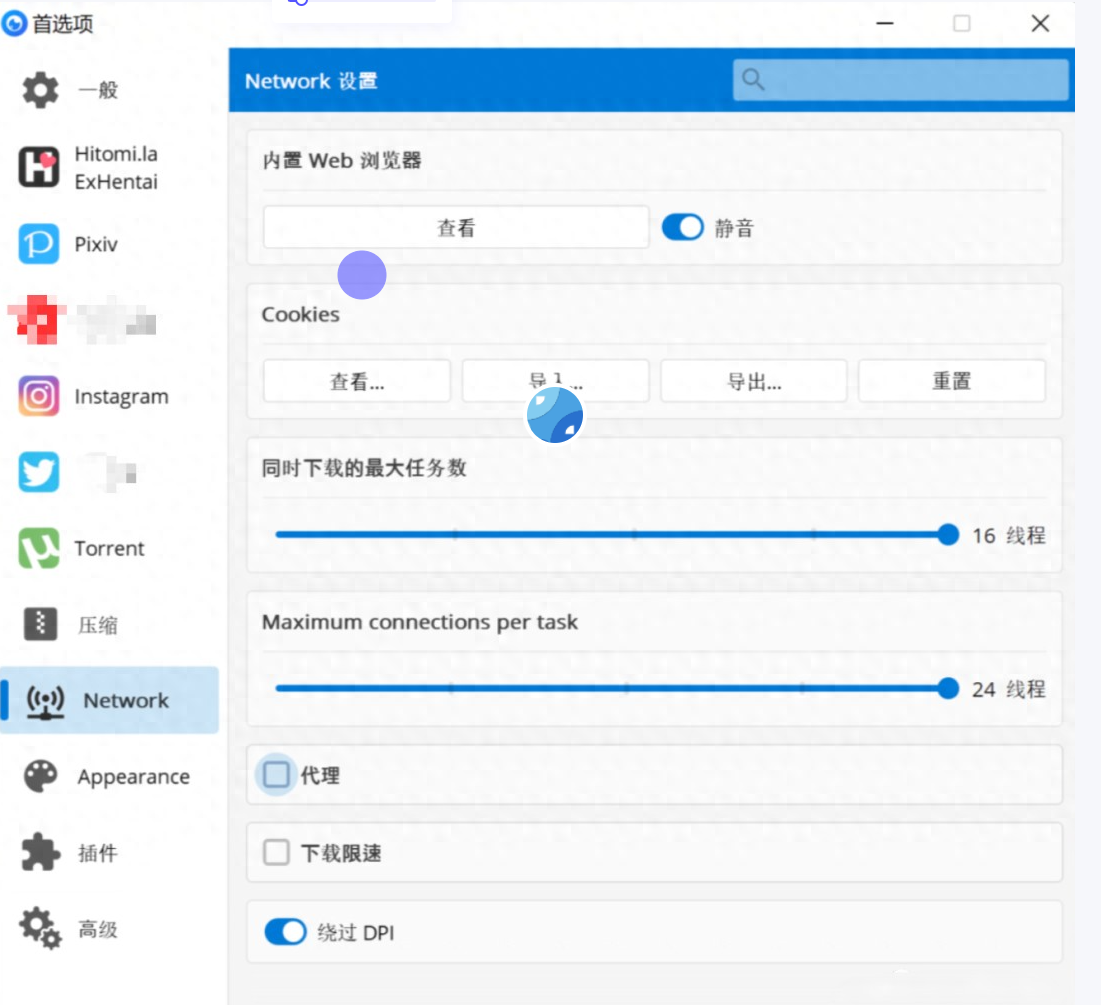Switch to the Network tab
Image resolution: width=1101 pixels, height=1005 pixels.
(110, 701)
